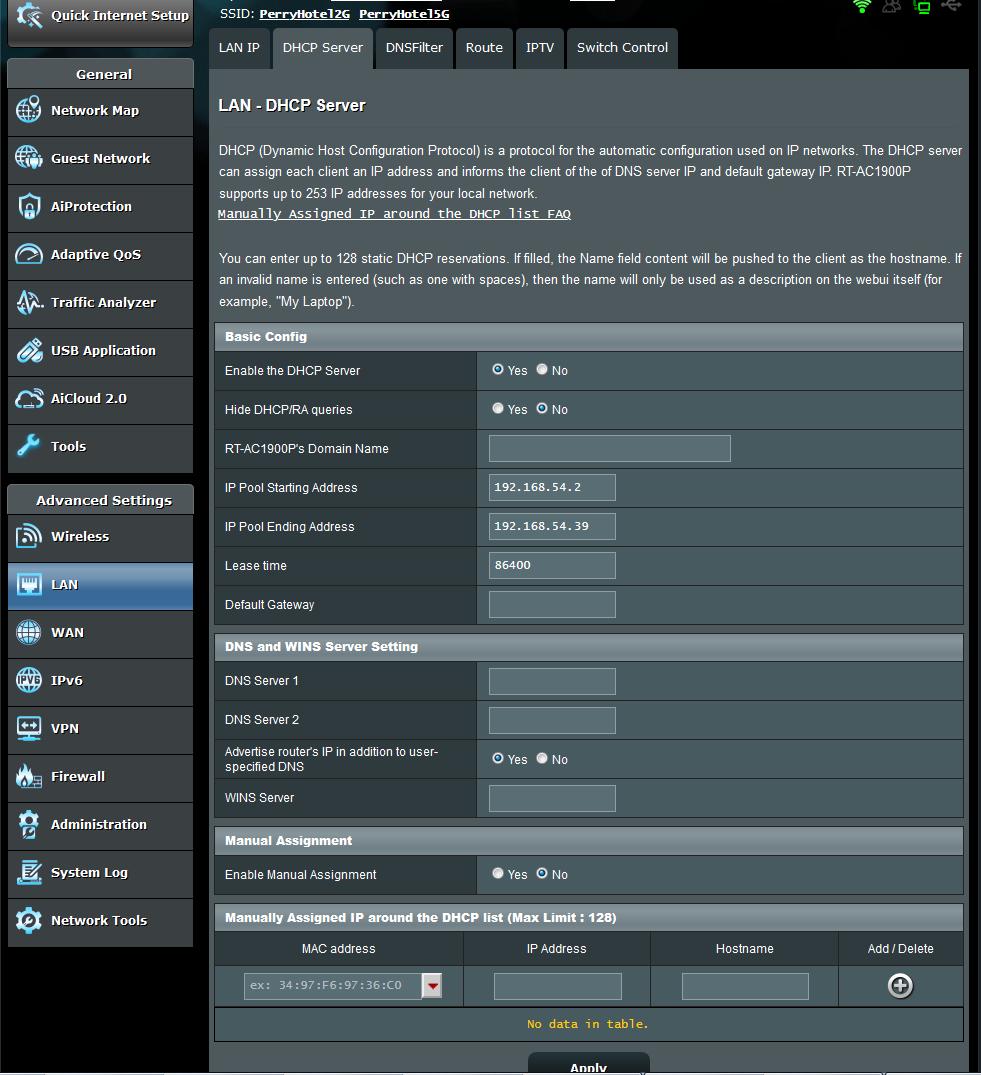Image resolution: width=981 pixels, height=1075 pixels.
Task: Select No for Enable Manual Assignment
Action: click(542, 873)
